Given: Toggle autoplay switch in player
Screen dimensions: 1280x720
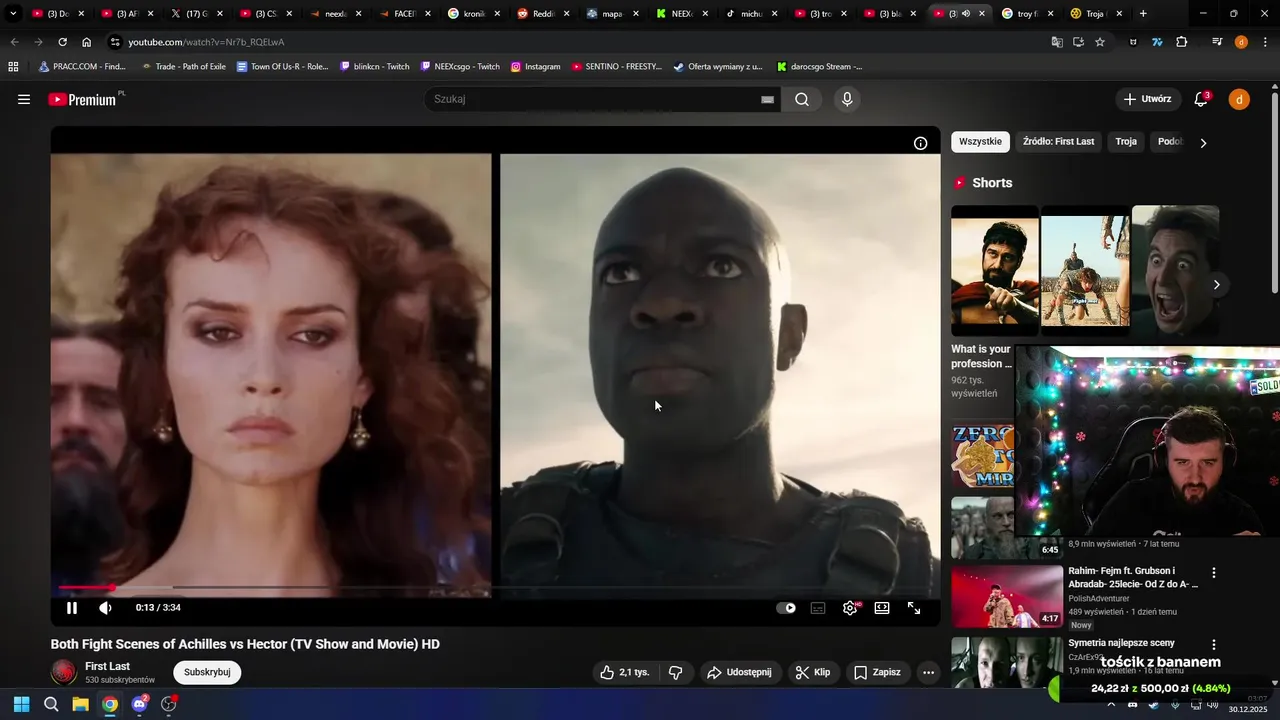Looking at the screenshot, I should pyautogui.click(x=787, y=608).
